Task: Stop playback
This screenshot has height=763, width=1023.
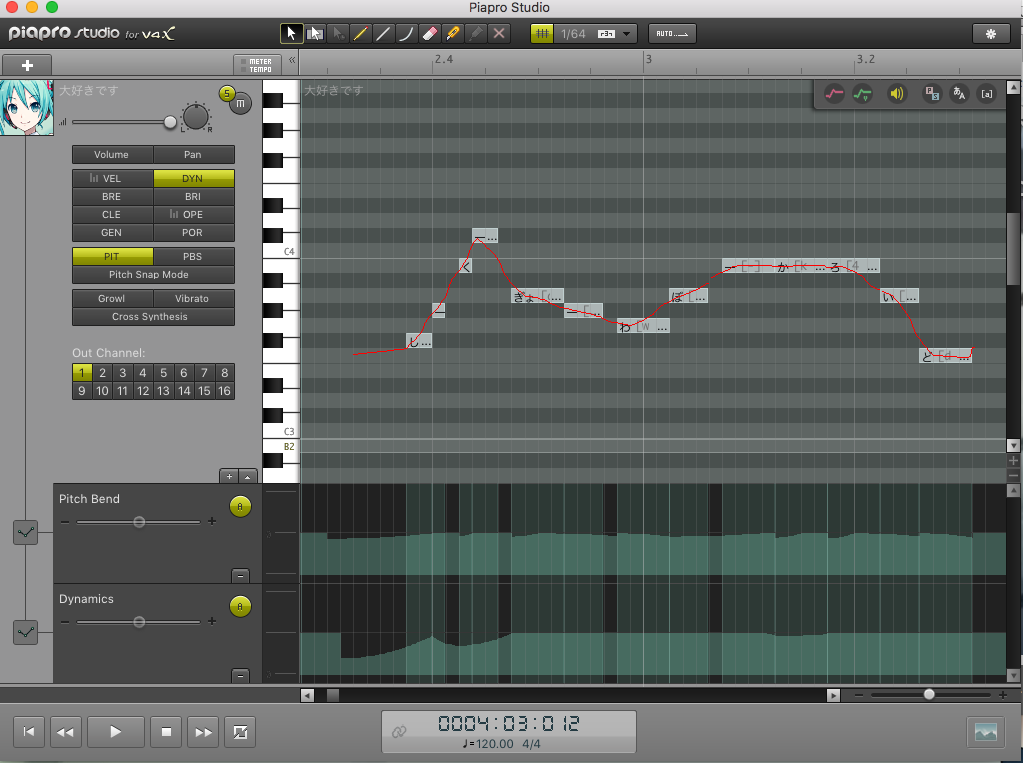Action: pos(166,732)
